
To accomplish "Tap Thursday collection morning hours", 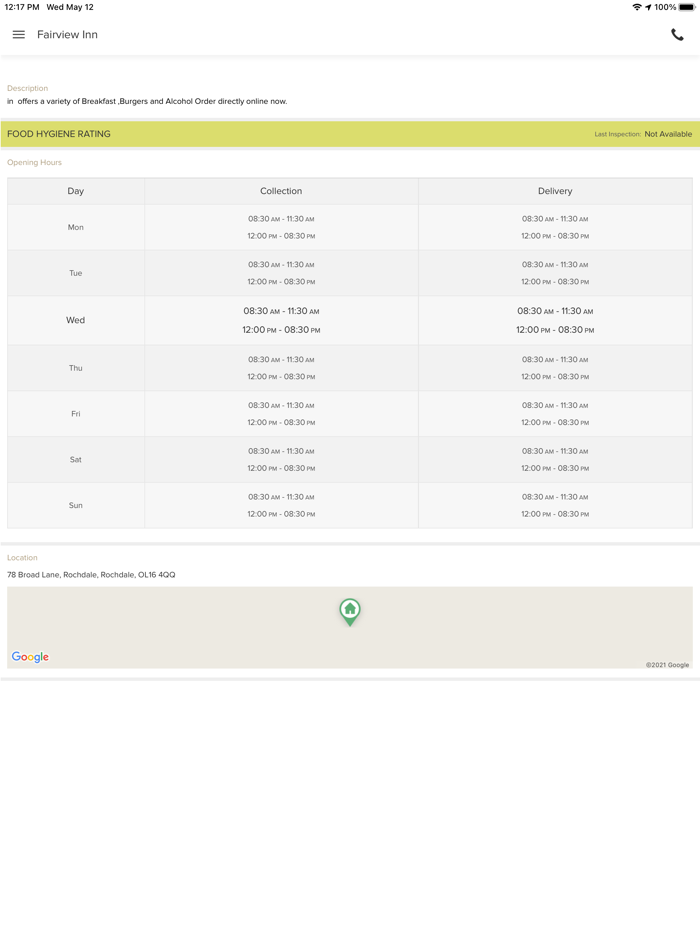I will pyautogui.click(x=281, y=359).
